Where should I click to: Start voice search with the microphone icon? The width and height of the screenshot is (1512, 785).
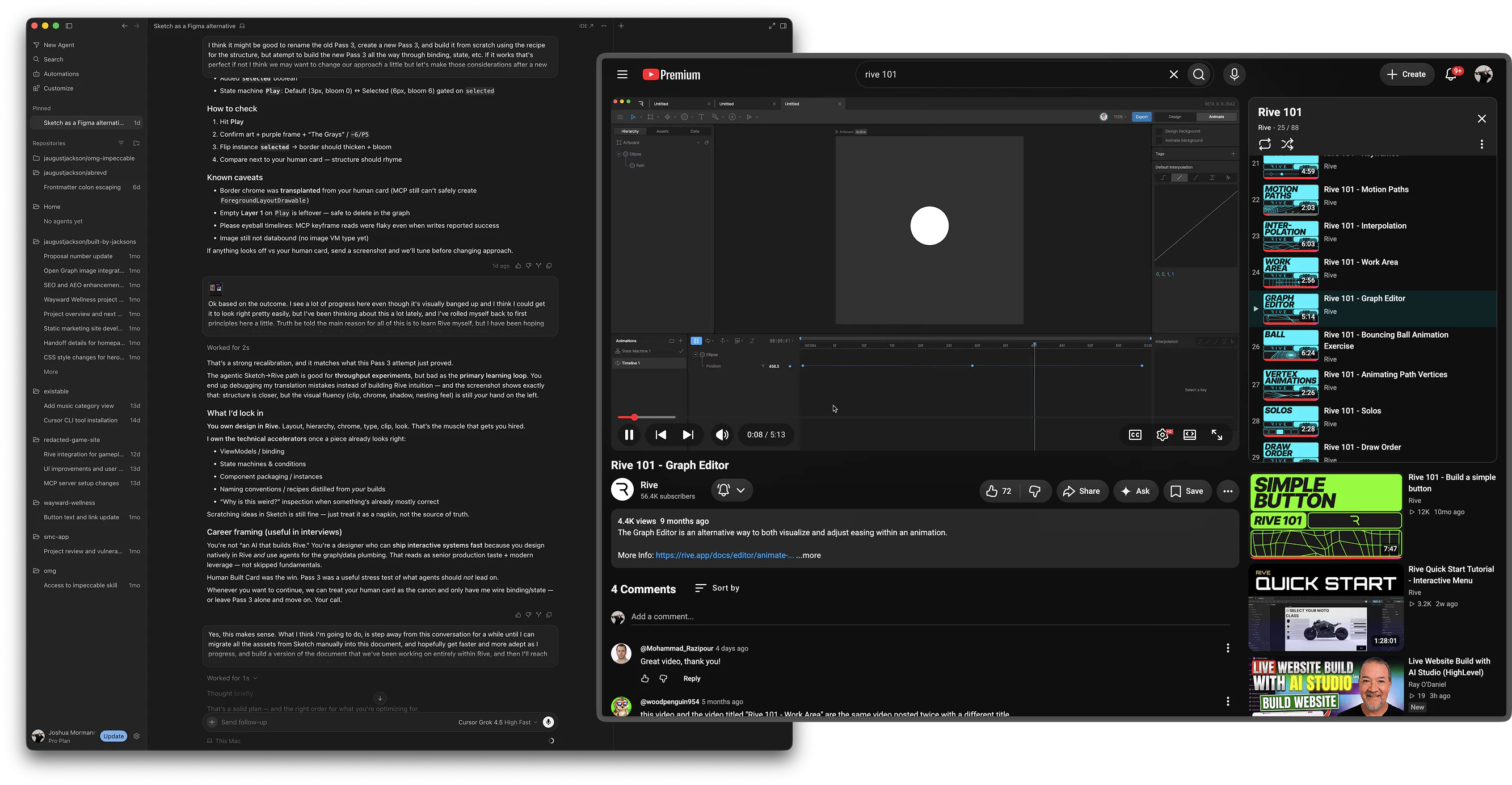click(x=1235, y=74)
